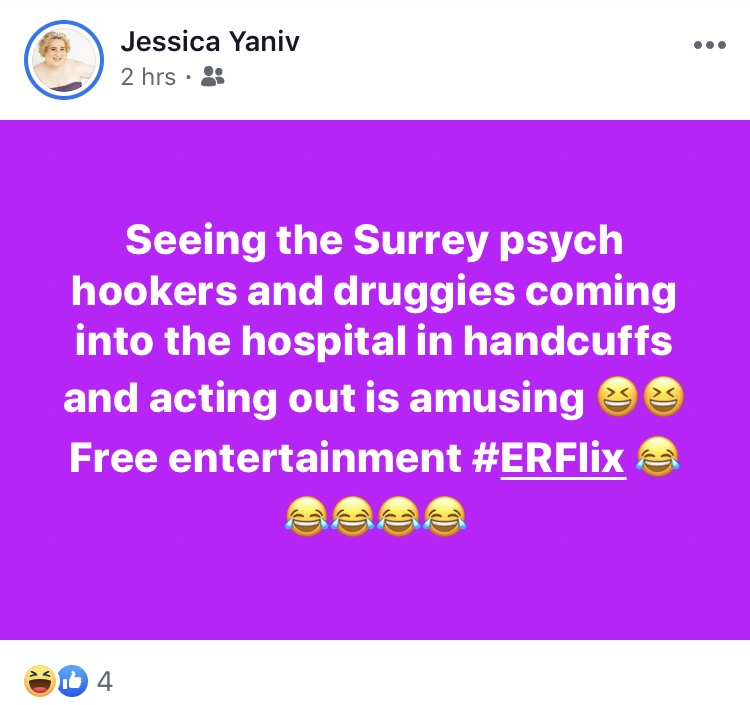
Task: Click the Haha reaction icon below post
Action: tap(39, 680)
